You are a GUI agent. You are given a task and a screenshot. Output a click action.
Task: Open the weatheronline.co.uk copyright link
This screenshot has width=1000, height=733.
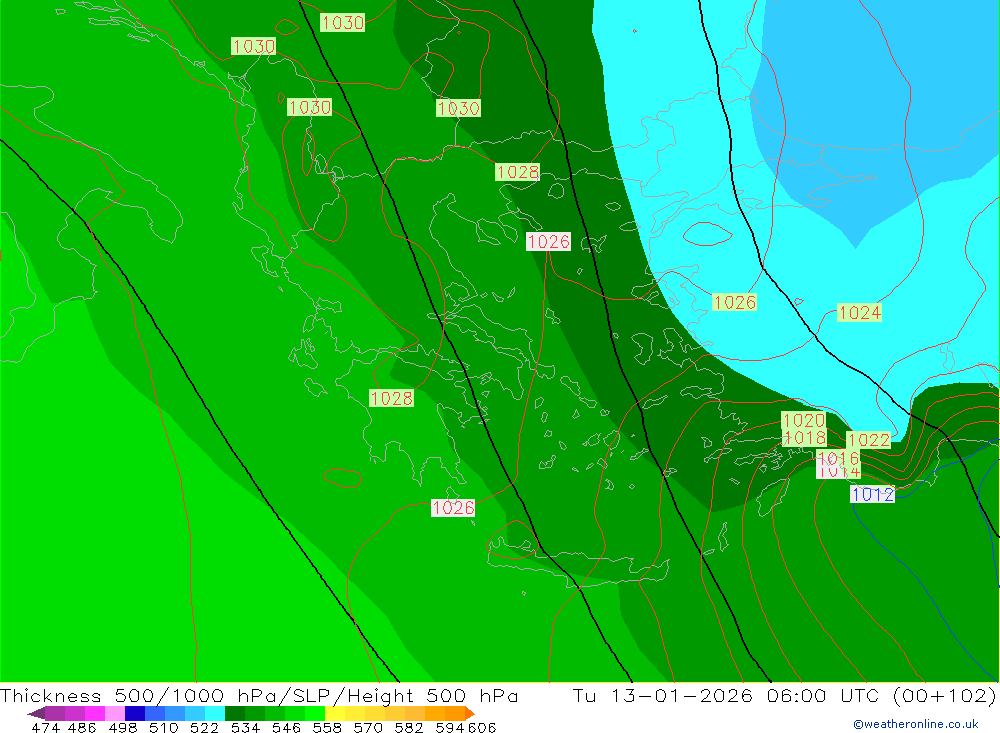(916, 724)
